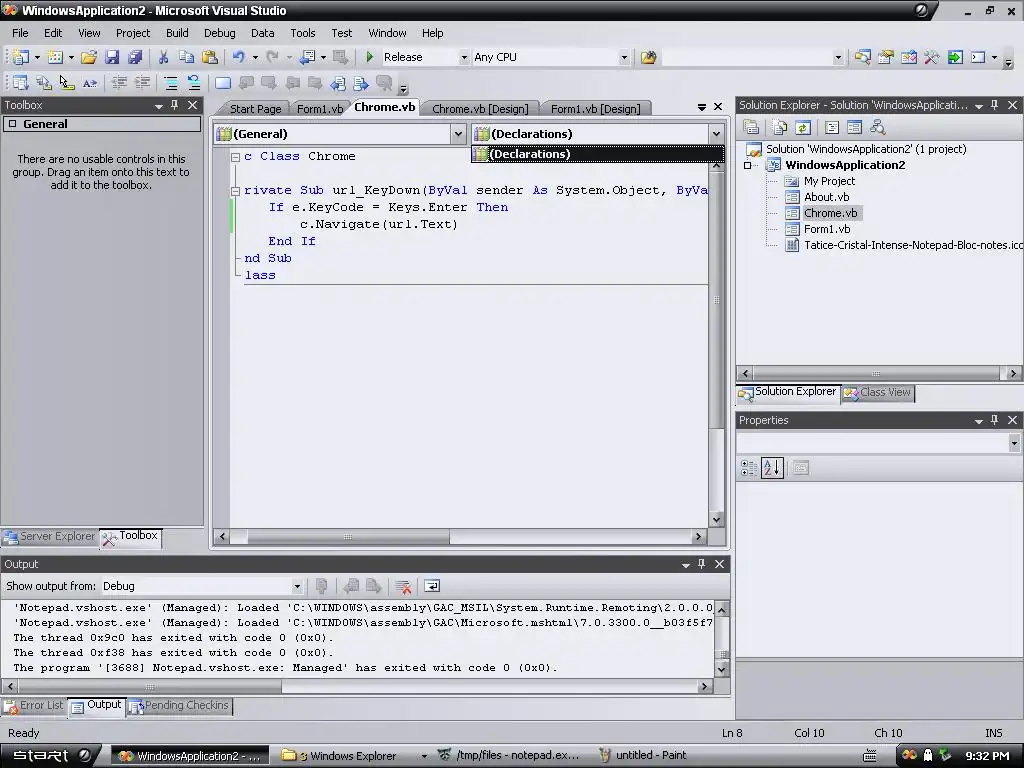Open Object Browser from the toolbar
This screenshot has height=768, width=1024.
[x=908, y=57]
